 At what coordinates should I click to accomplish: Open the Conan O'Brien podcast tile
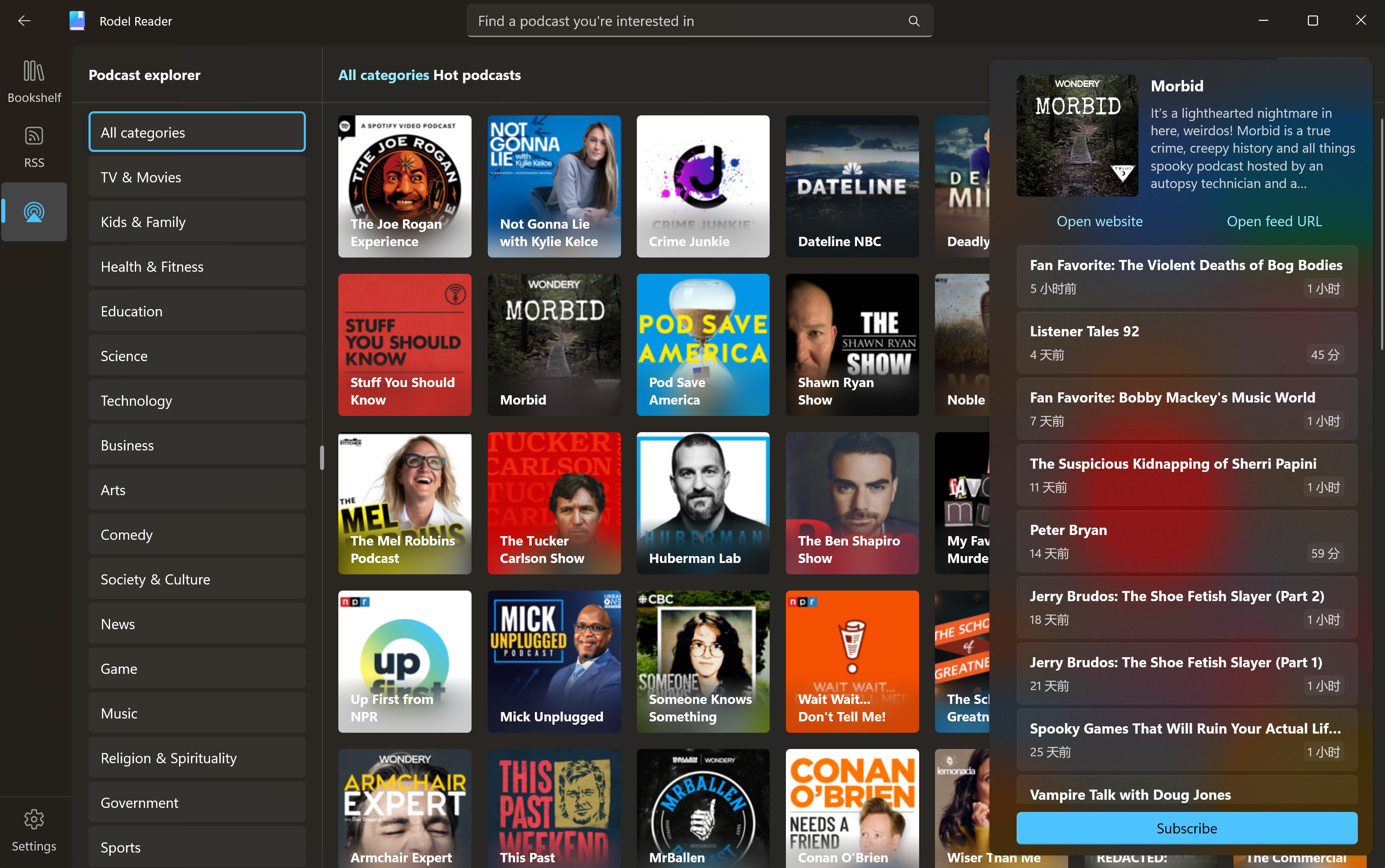pyautogui.click(x=852, y=808)
